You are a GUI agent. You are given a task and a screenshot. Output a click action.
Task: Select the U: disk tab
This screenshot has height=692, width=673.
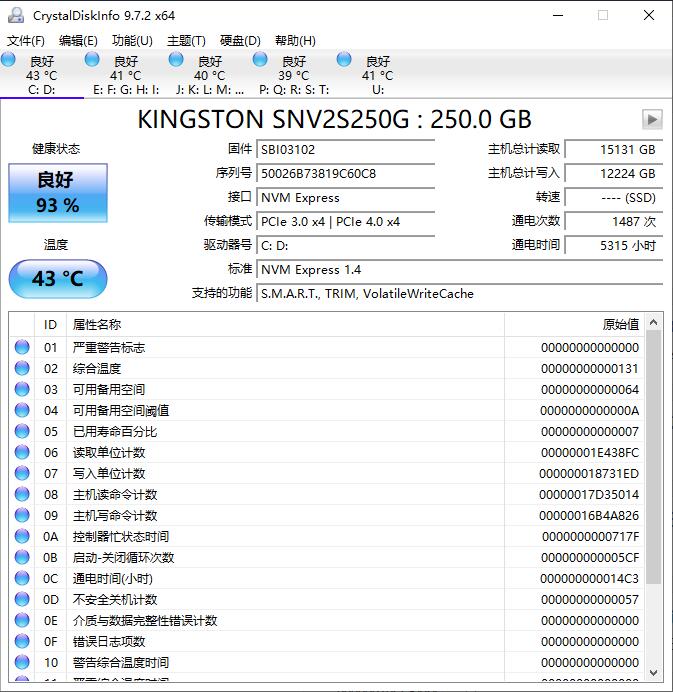point(378,75)
